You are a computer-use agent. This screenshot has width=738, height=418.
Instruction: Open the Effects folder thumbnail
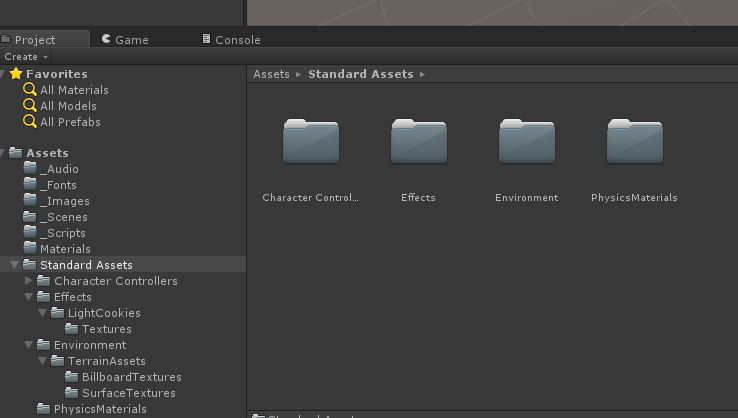[418, 141]
